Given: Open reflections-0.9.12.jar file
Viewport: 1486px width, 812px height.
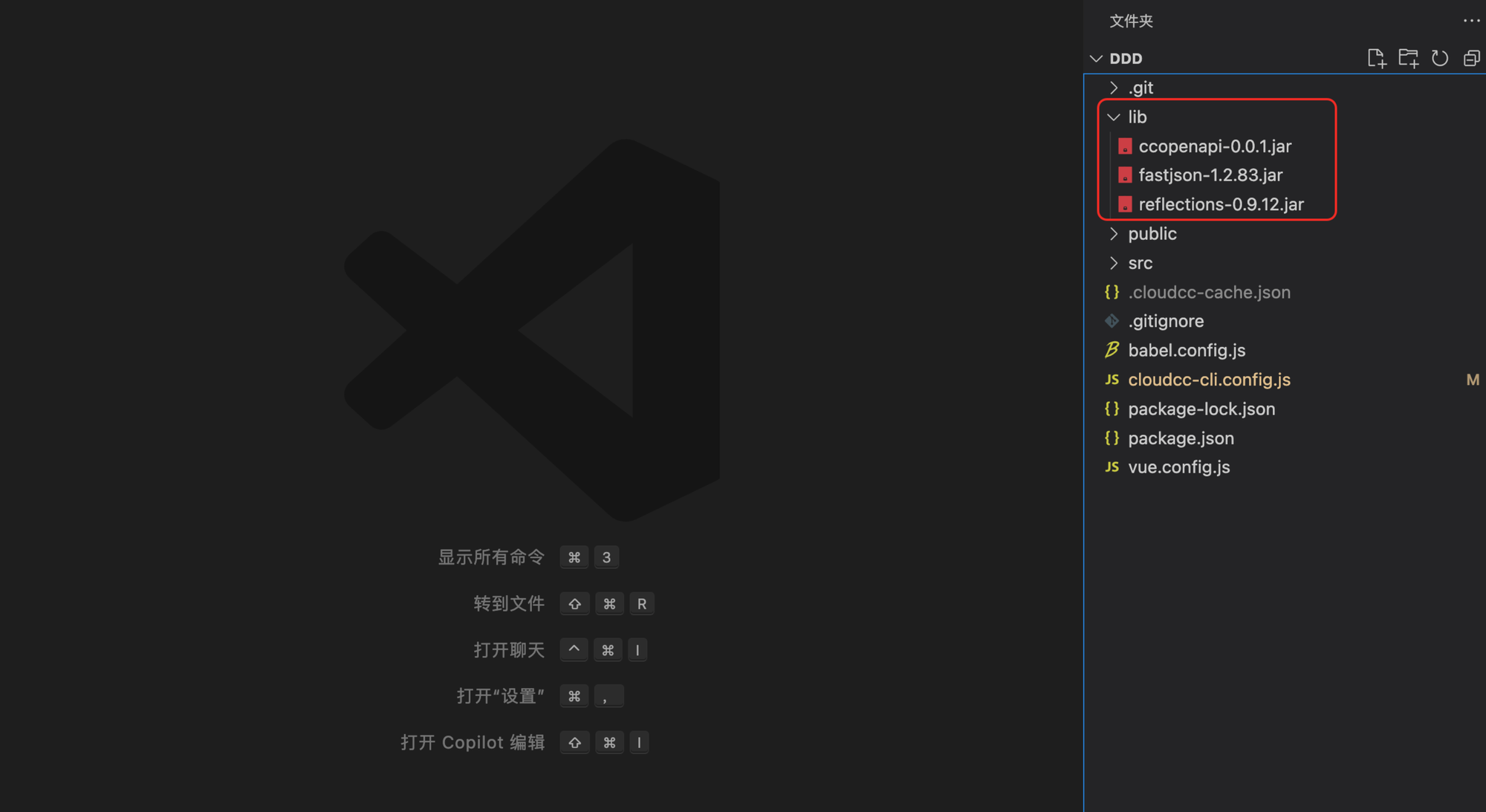Looking at the screenshot, I should [1221, 204].
